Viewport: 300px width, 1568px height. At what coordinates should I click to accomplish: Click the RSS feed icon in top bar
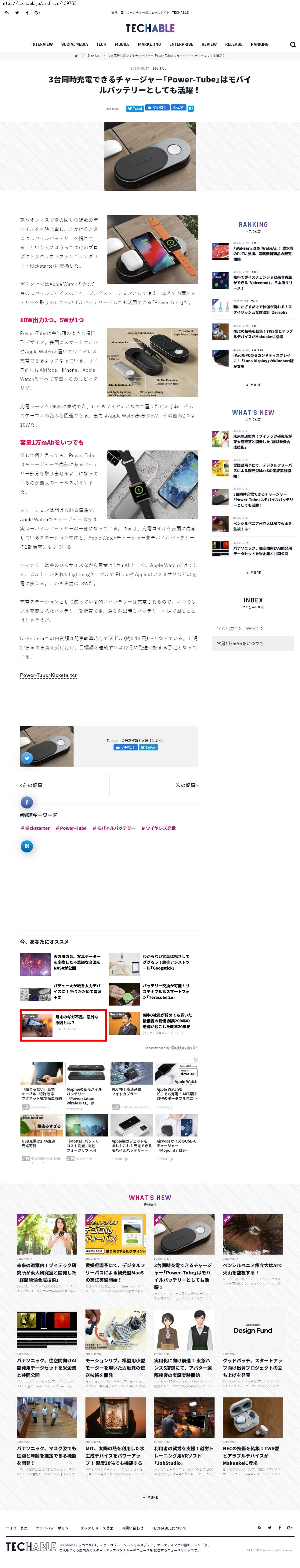[7, 13]
